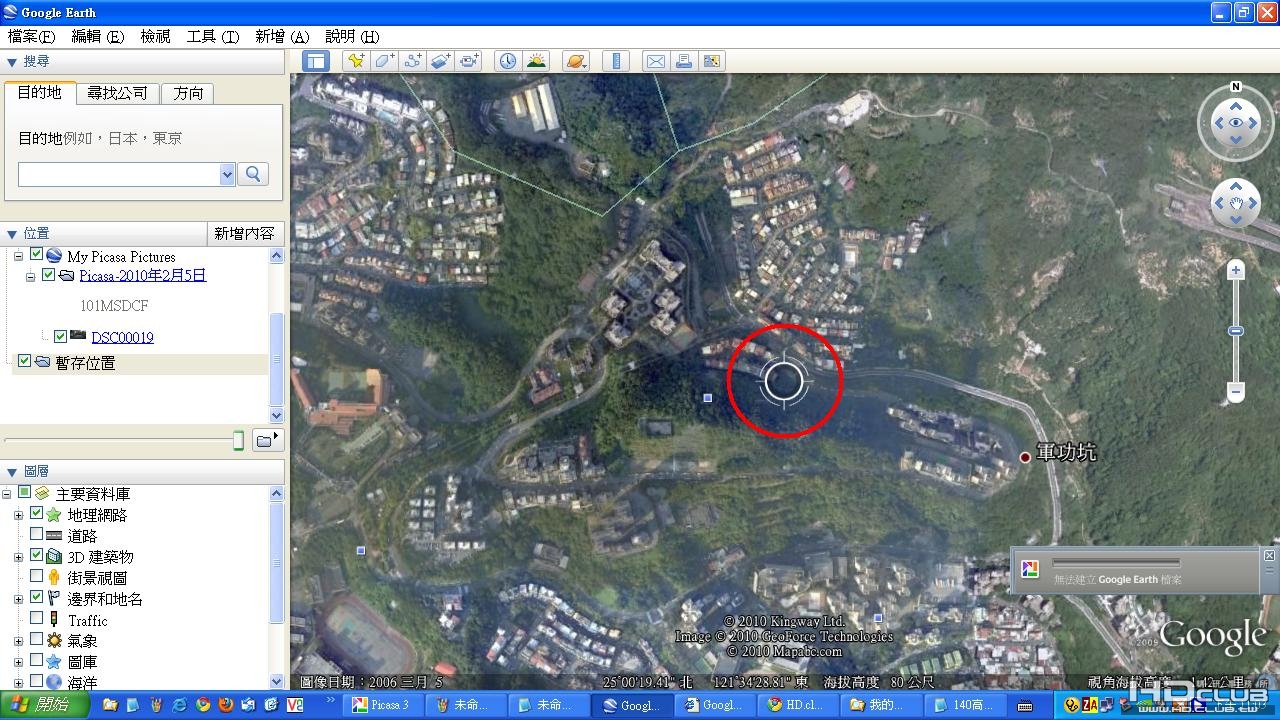The image size is (1280, 720).
Task: Open the Picasa-2010年2月5日 link
Action: tap(143, 275)
